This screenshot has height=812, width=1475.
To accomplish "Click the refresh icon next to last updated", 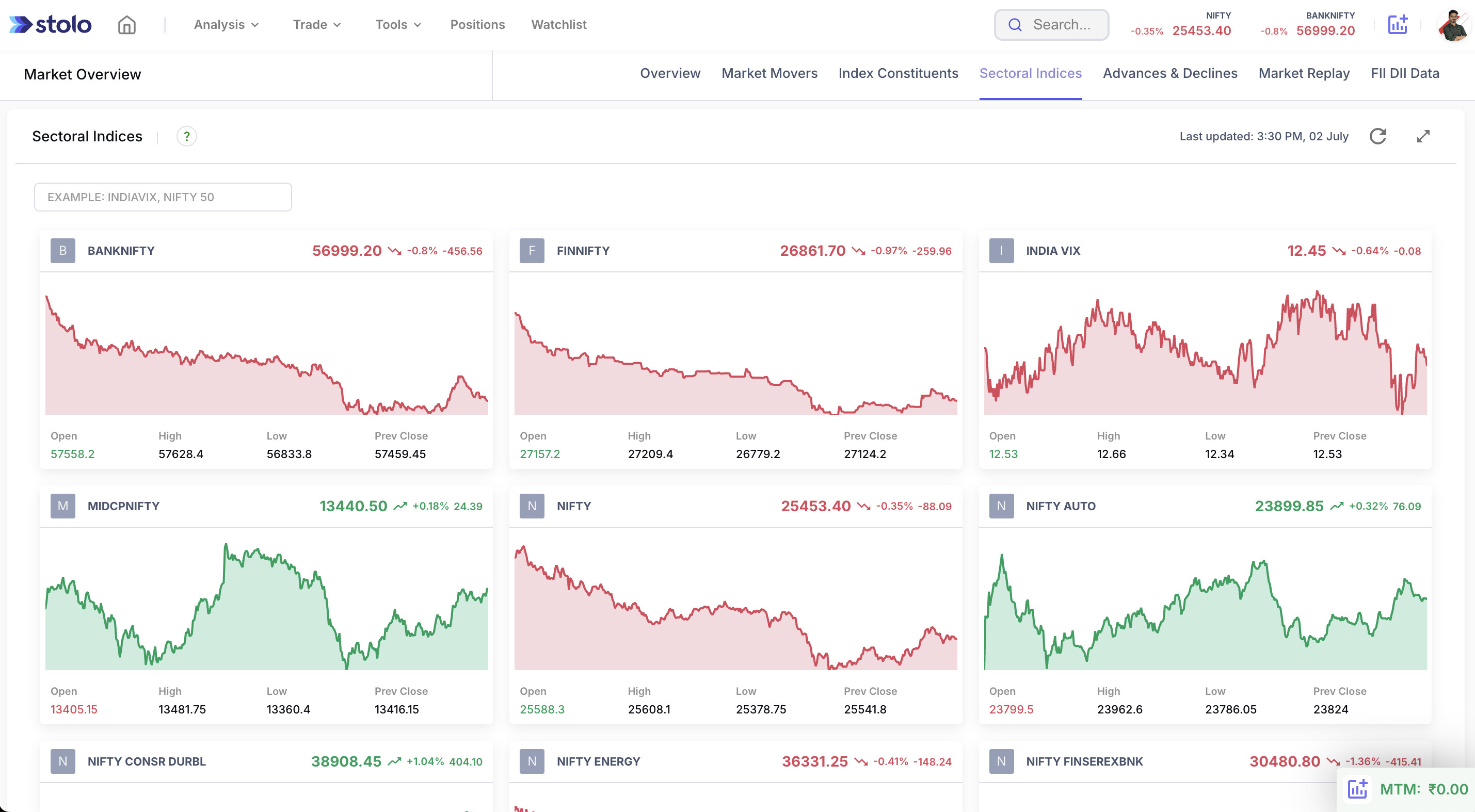I will (1377, 136).
